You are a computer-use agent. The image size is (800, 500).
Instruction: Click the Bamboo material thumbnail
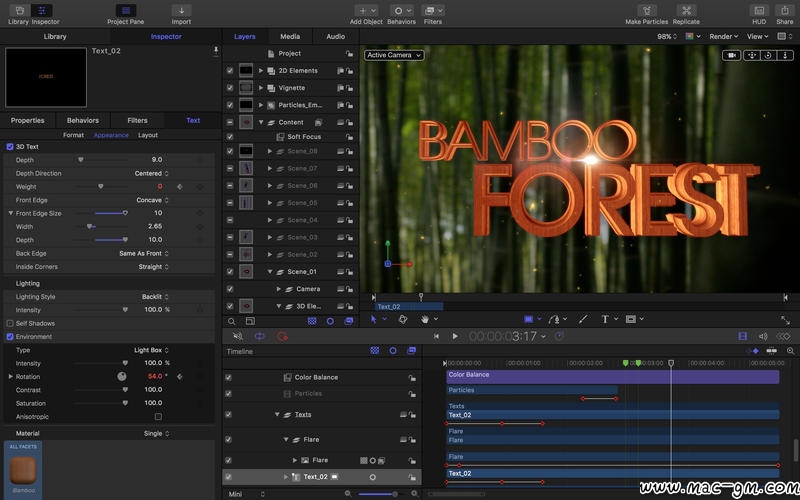tap(23, 471)
